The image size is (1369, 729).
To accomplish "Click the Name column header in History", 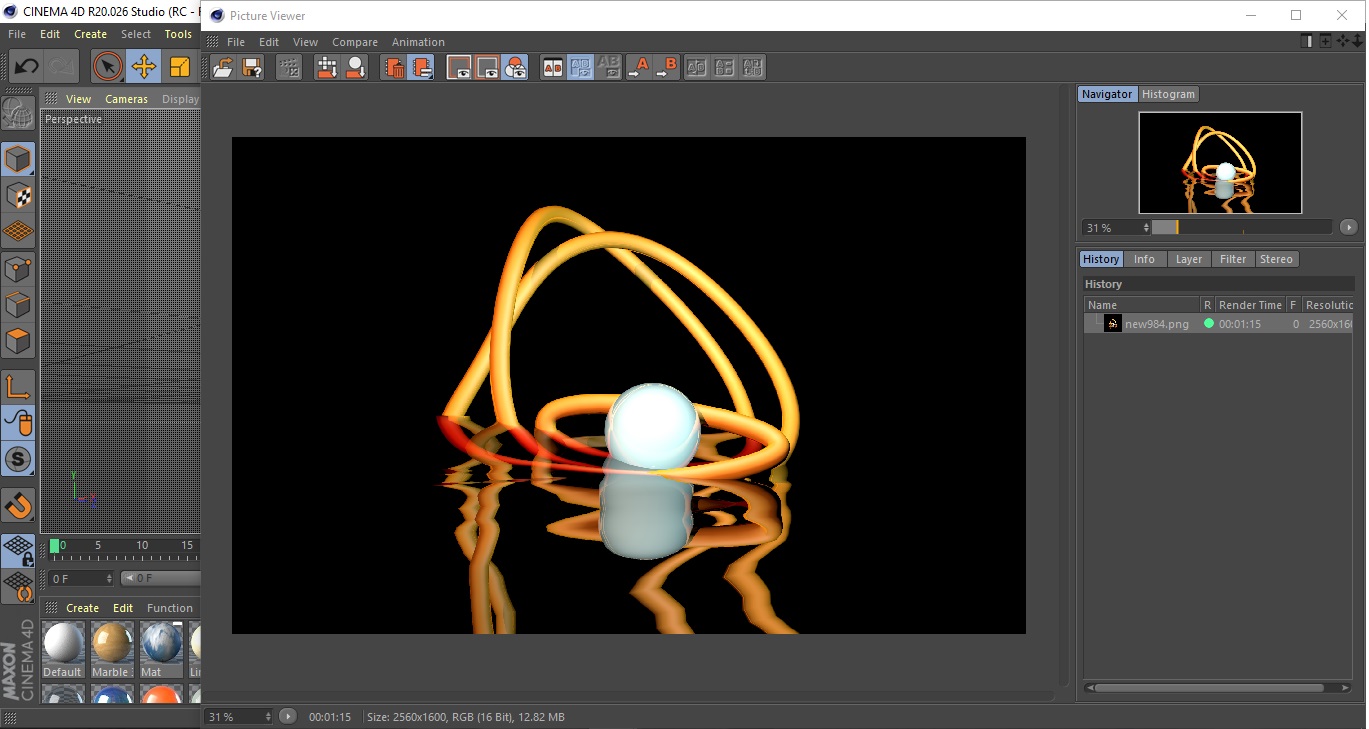I will [1142, 305].
